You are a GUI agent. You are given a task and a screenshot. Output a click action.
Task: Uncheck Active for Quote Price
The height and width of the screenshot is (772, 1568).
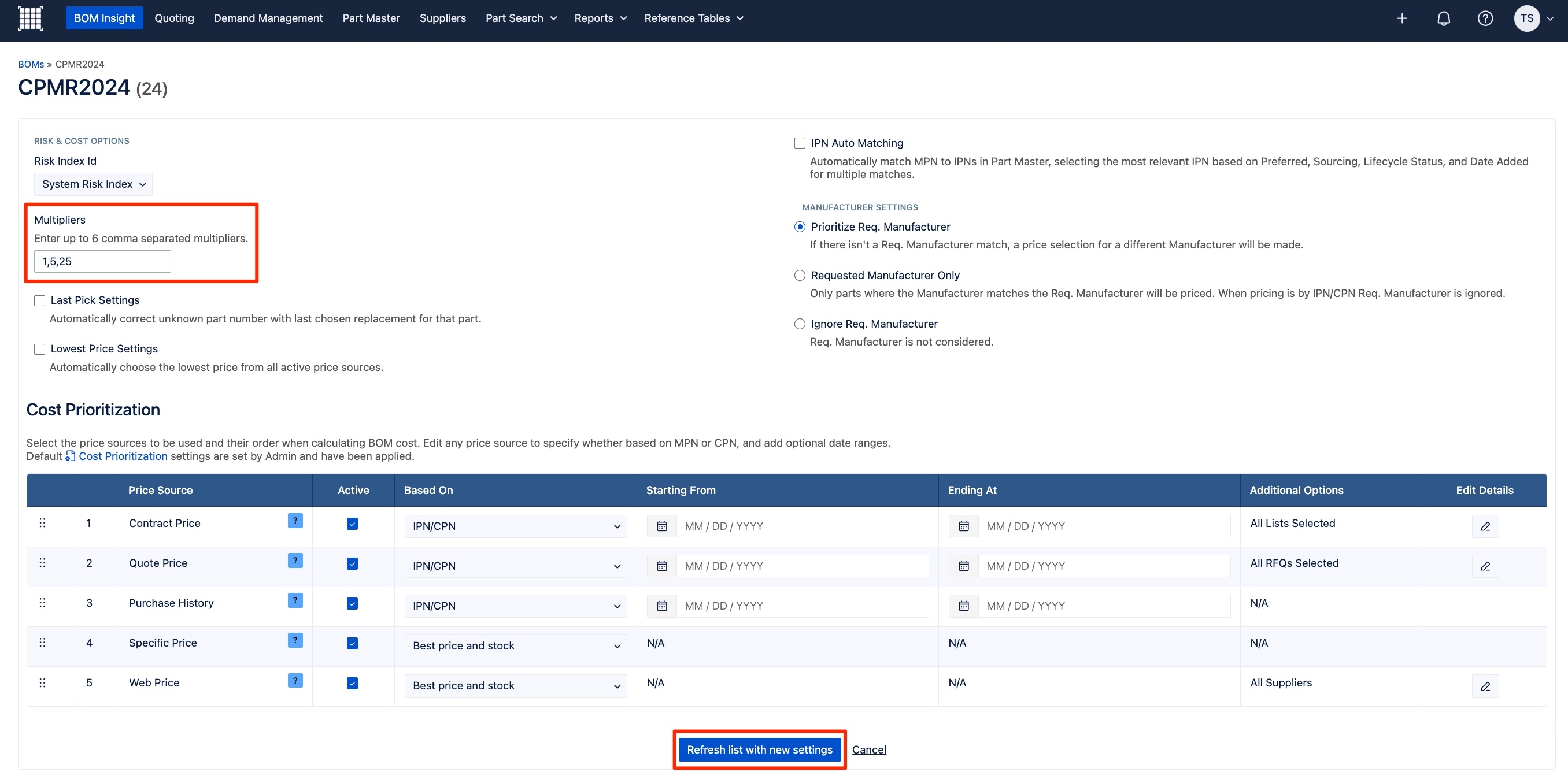(x=353, y=564)
